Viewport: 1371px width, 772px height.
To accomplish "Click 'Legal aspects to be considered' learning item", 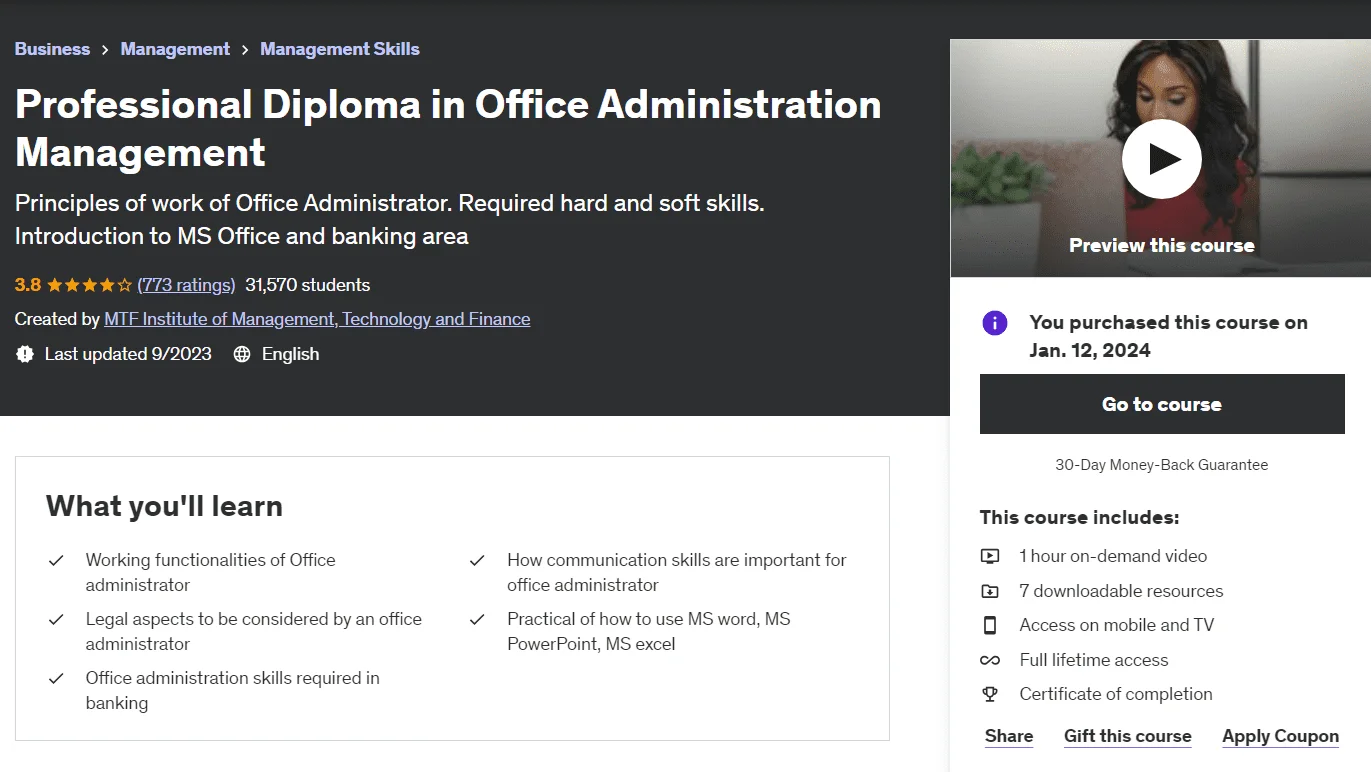I will point(253,631).
